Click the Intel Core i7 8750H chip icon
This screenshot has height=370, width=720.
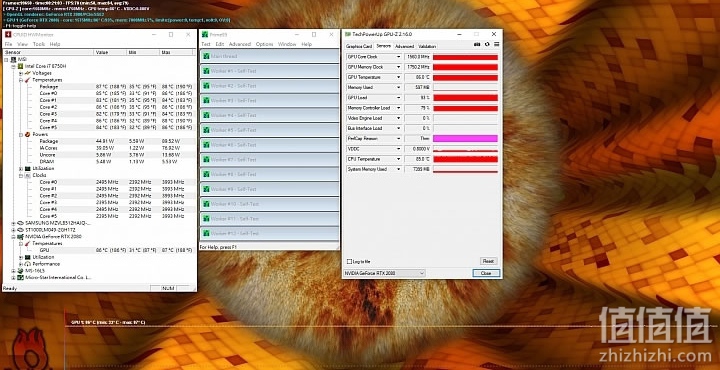click(21, 66)
